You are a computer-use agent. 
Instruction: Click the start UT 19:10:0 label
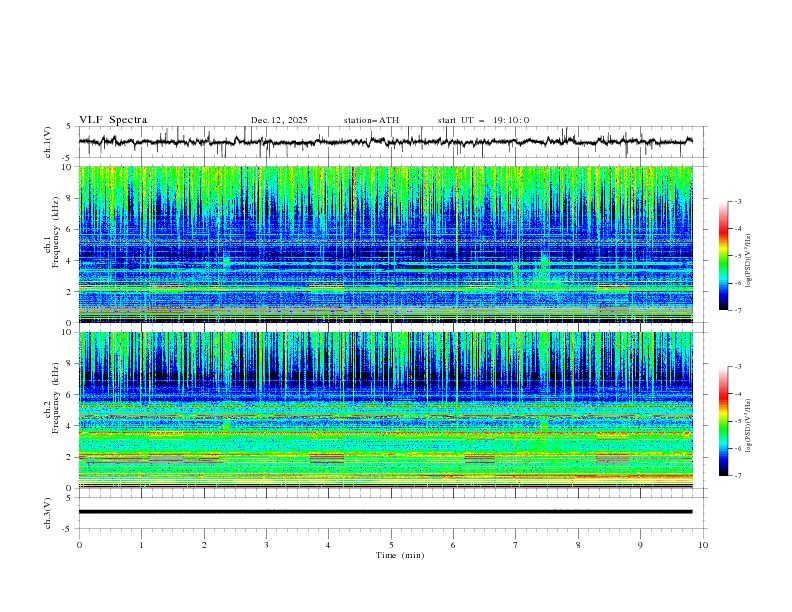(x=483, y=120)
